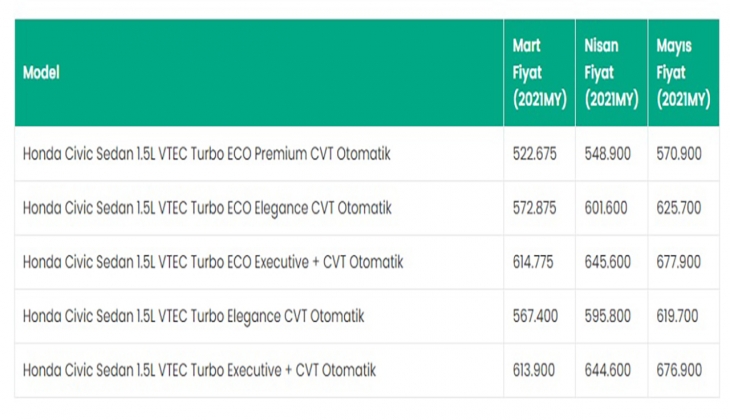
Task: Click the 625.700 May price
Action: [x=679, y=208]
